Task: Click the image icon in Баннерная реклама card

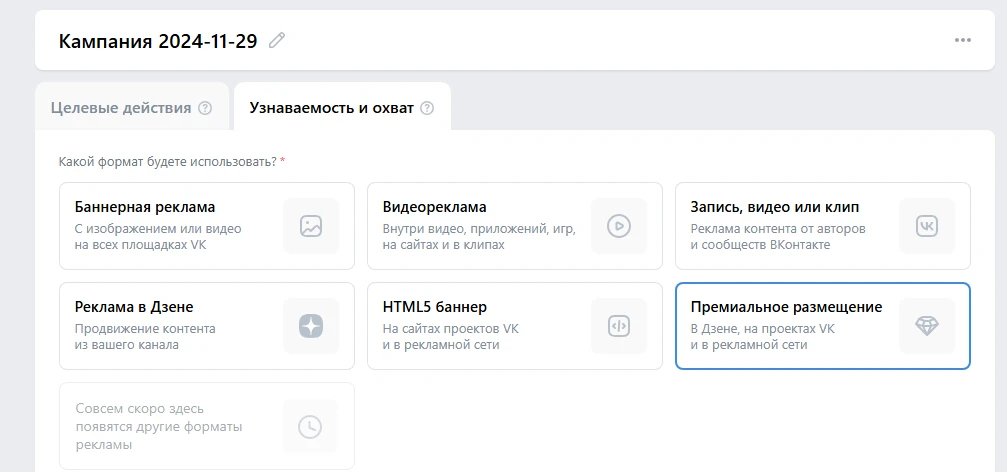Action: click(x=311, y=226)
